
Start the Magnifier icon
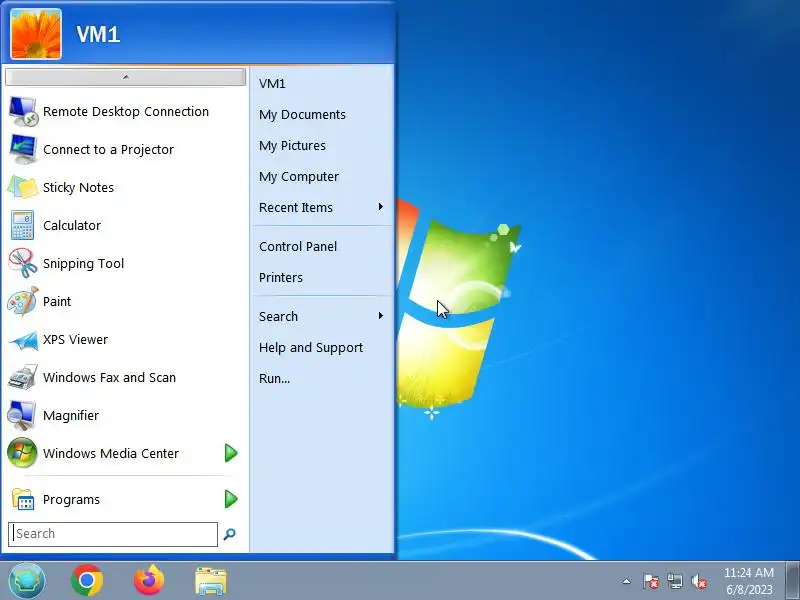click(22, 415)
